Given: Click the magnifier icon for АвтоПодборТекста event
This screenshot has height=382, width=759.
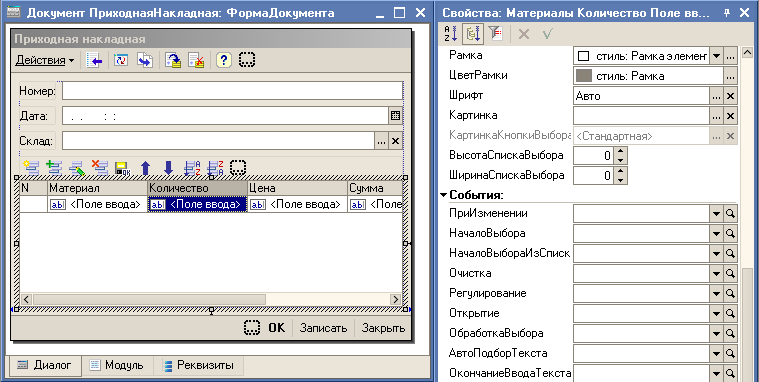Looking at the screenshot, I should pos(730,353).
